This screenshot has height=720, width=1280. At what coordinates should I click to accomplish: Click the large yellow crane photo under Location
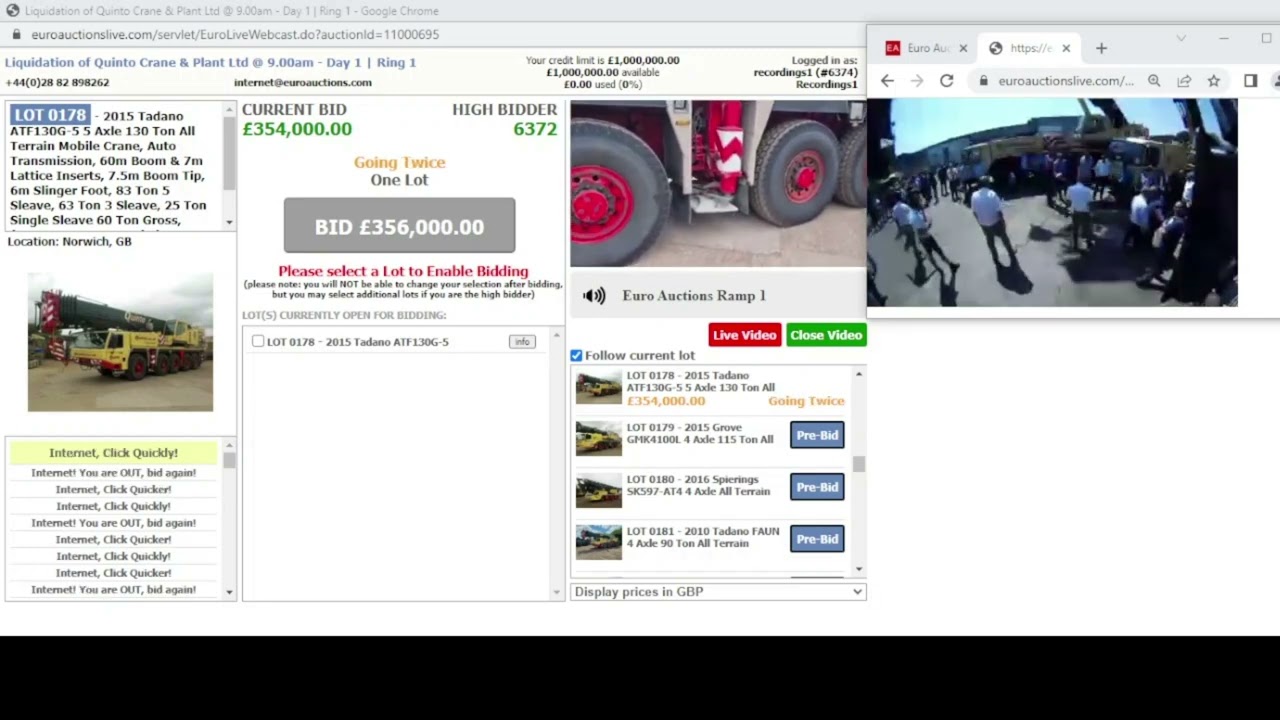(x=120, y=342)
